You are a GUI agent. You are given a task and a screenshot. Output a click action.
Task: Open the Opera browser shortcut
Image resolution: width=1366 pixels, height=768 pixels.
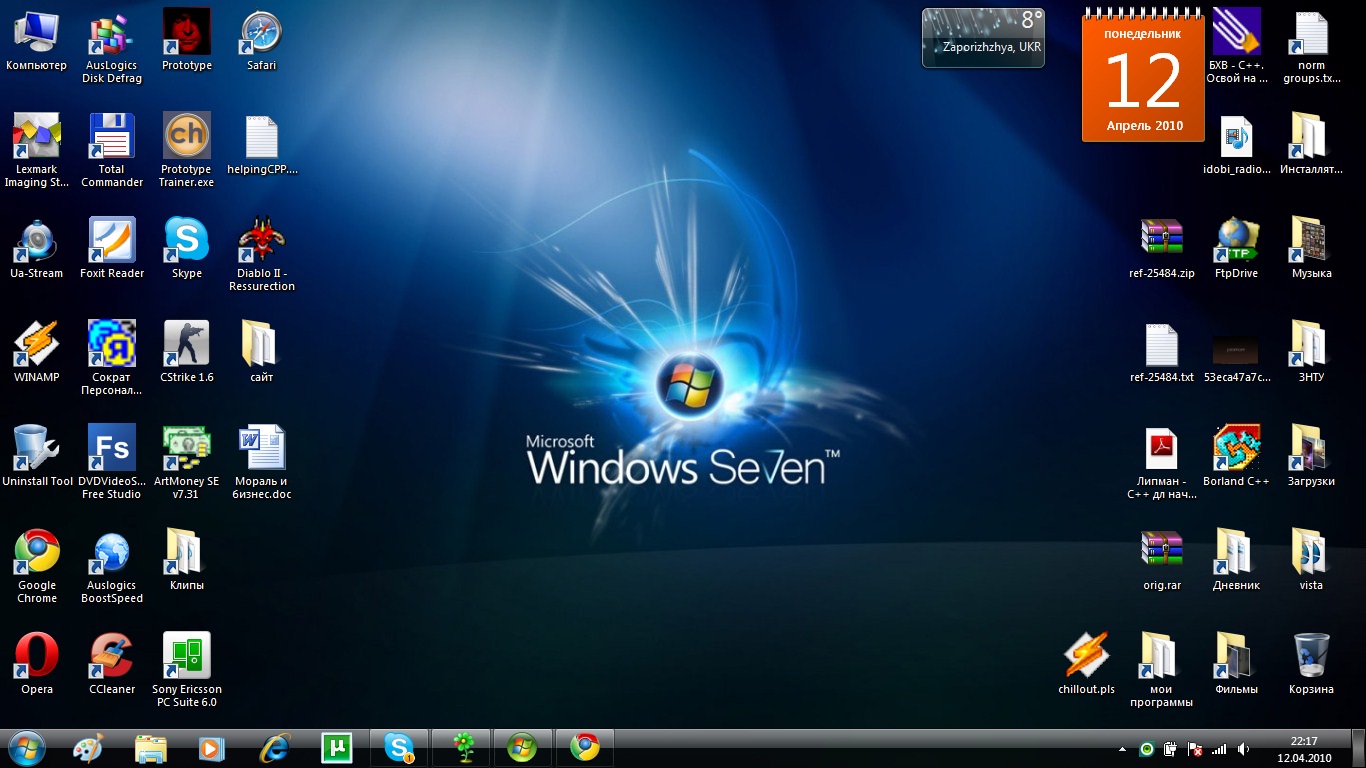click(36, 664)
